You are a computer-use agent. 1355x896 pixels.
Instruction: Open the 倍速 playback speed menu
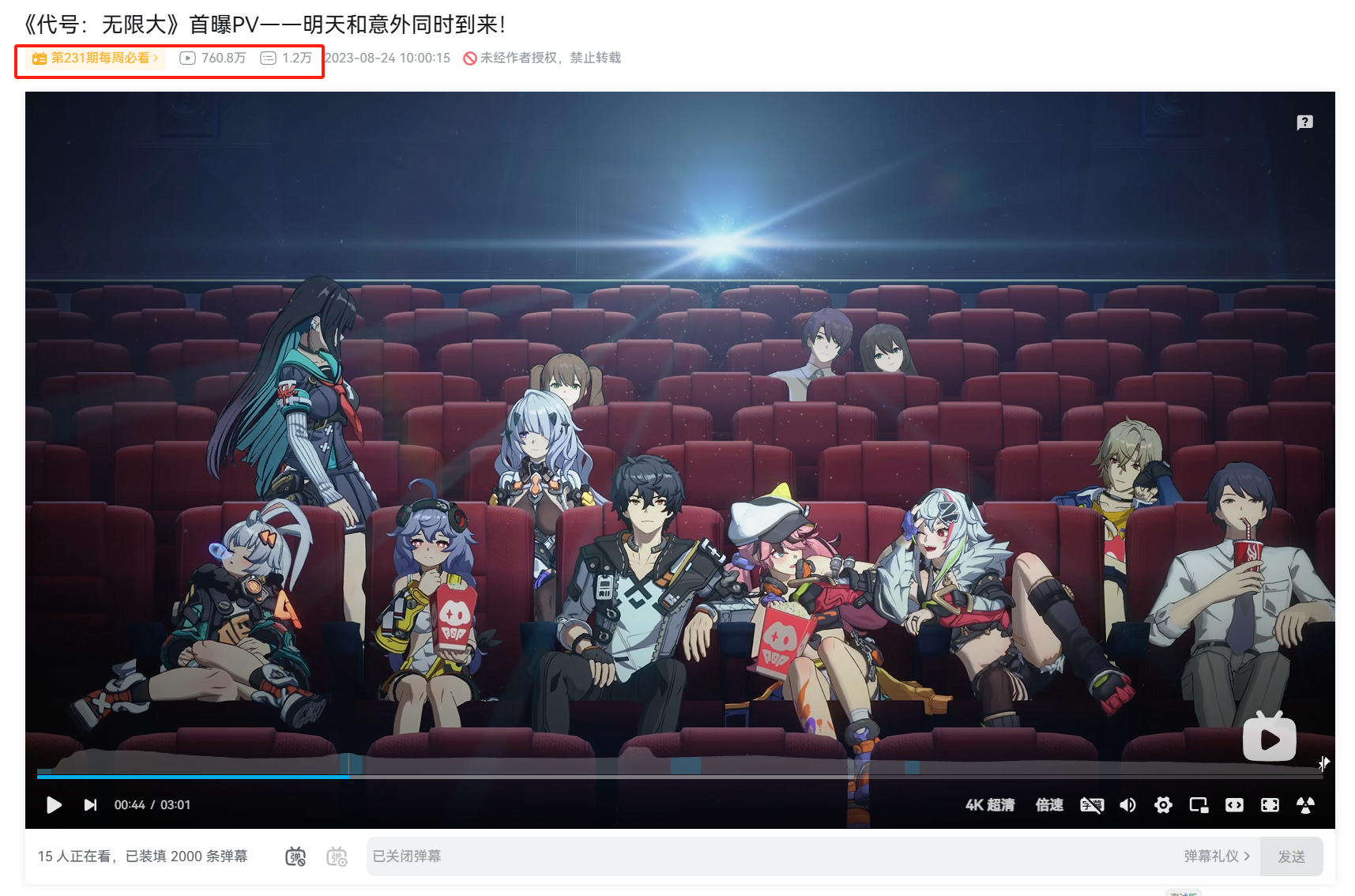click(1049, 804)
